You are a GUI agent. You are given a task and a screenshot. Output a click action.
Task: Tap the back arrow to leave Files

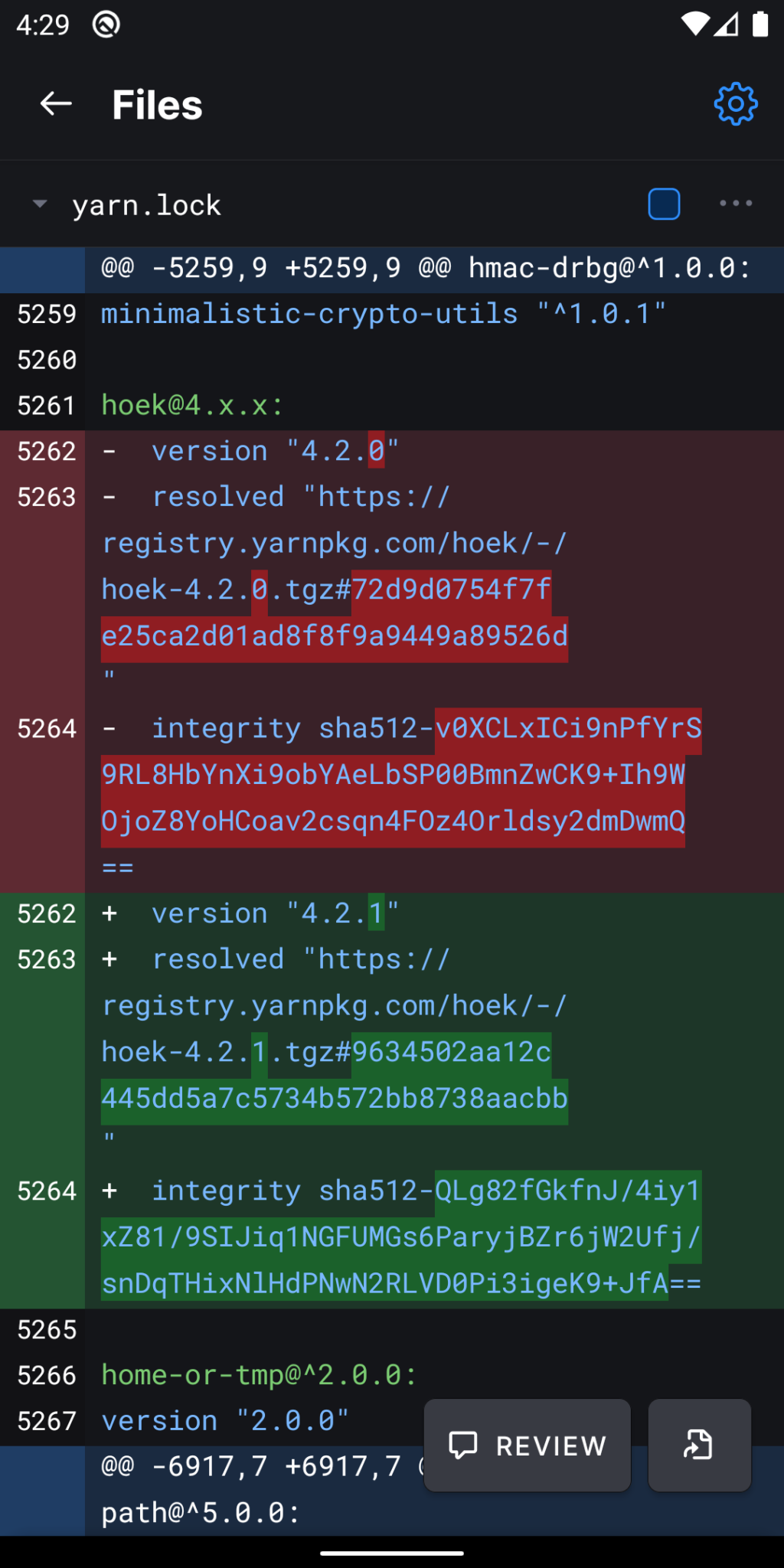pos(55,104)
